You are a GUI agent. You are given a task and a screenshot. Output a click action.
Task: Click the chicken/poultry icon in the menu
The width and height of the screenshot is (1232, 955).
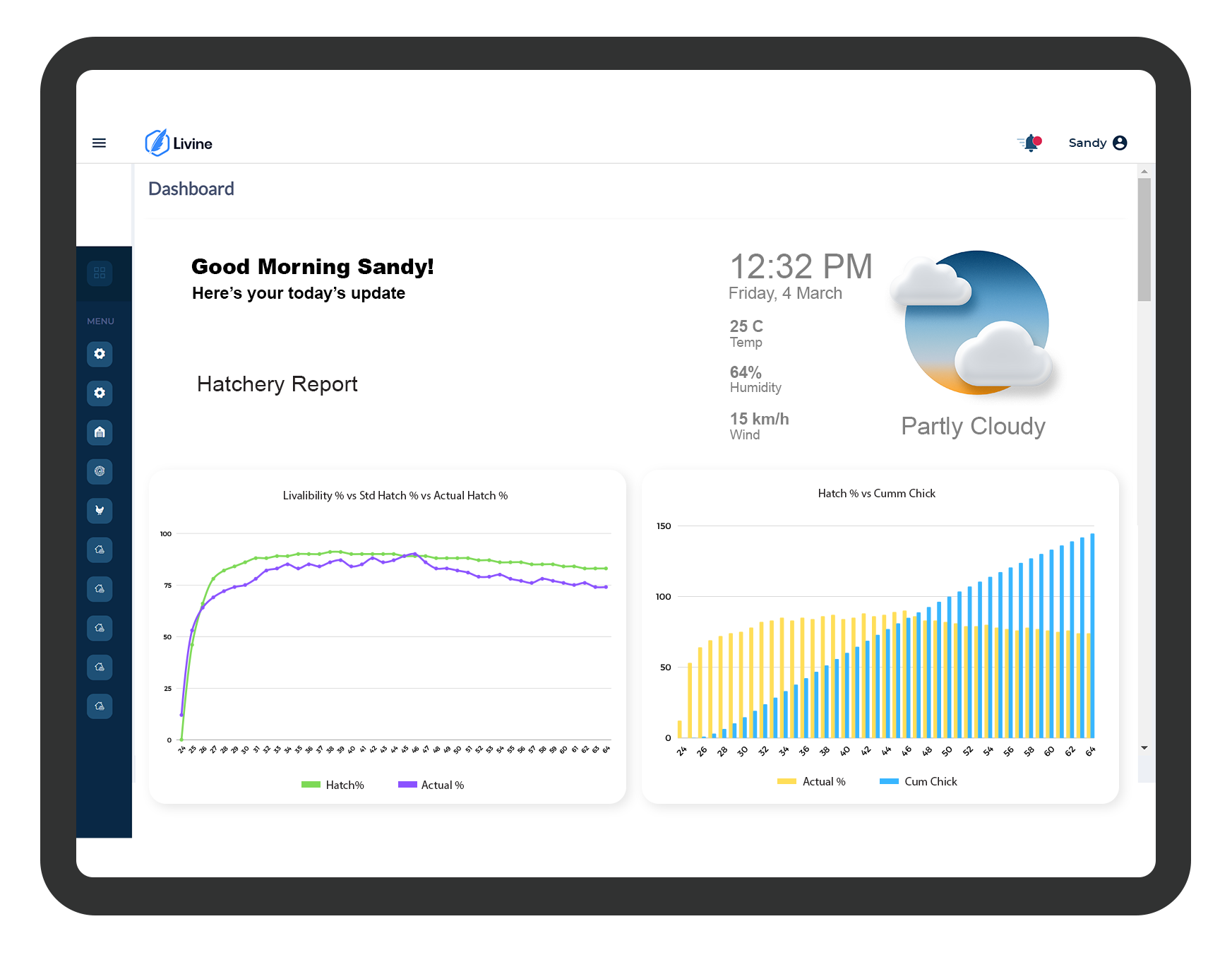[100, 511]
